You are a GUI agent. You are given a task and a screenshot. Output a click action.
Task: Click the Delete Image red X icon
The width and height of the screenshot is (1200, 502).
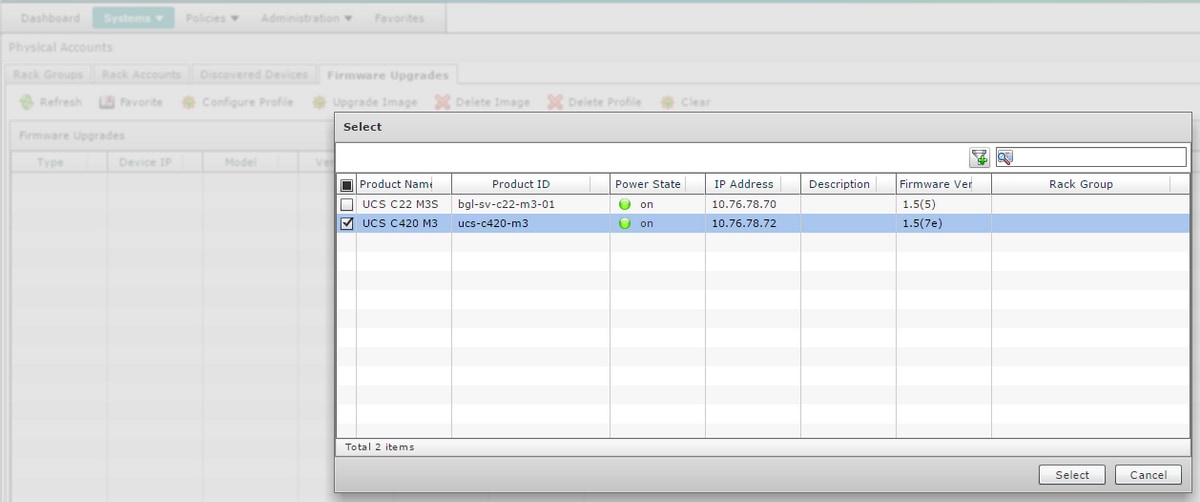tap(442, 102)
